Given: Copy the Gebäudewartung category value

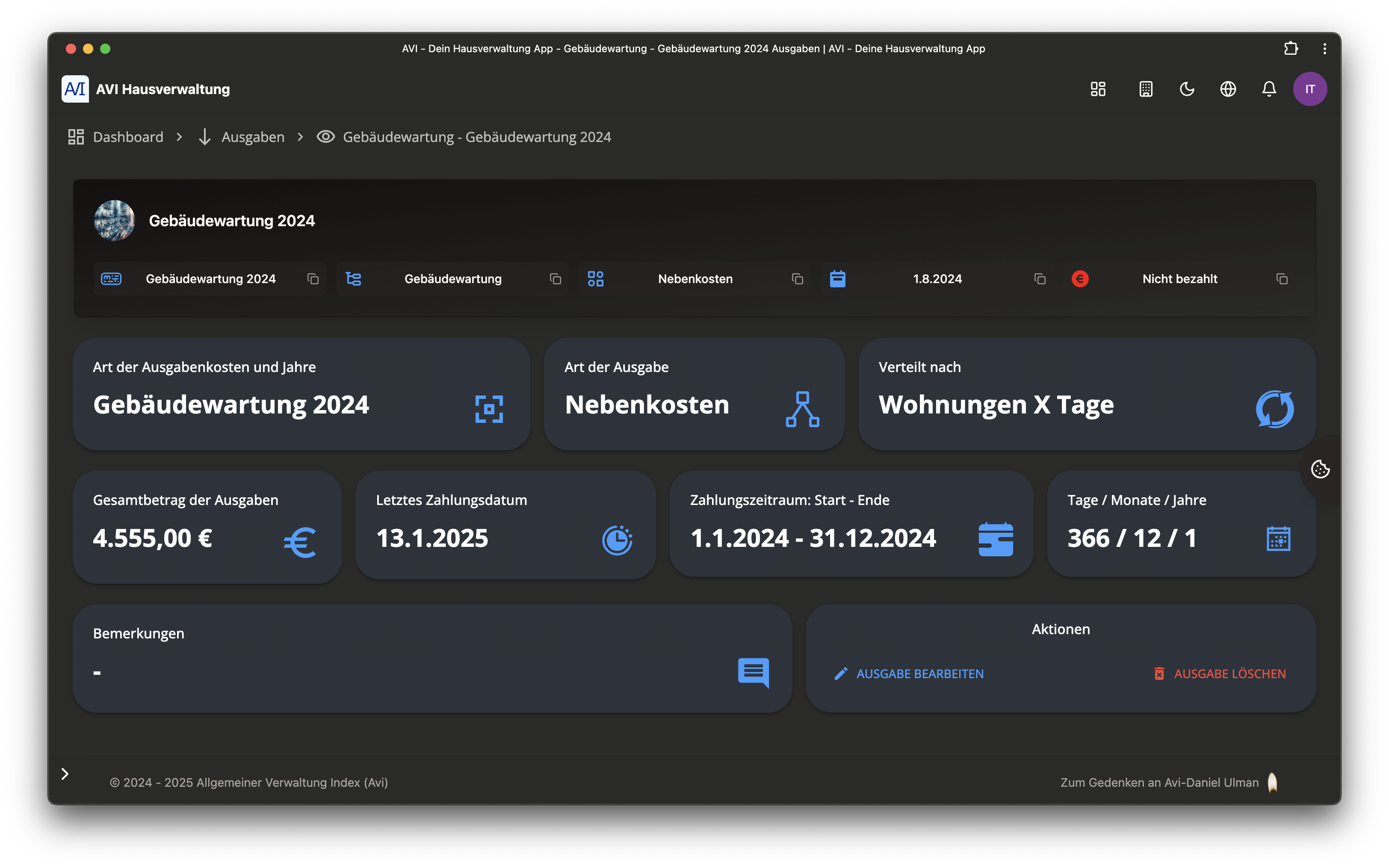Looking at the screenshot, I should click(x=555, y=279).
